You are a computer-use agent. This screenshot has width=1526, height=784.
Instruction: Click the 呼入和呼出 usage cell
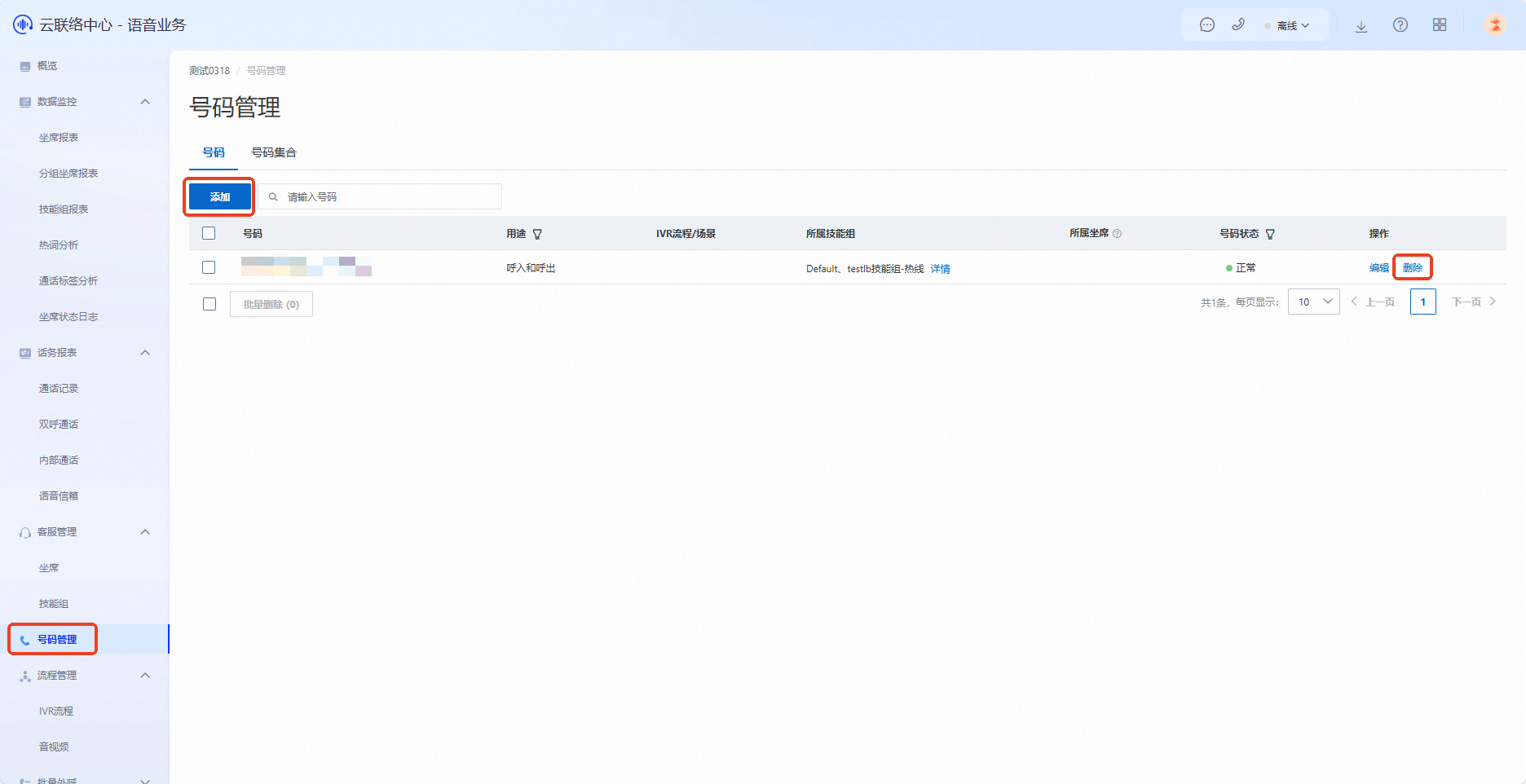point(531,268)
